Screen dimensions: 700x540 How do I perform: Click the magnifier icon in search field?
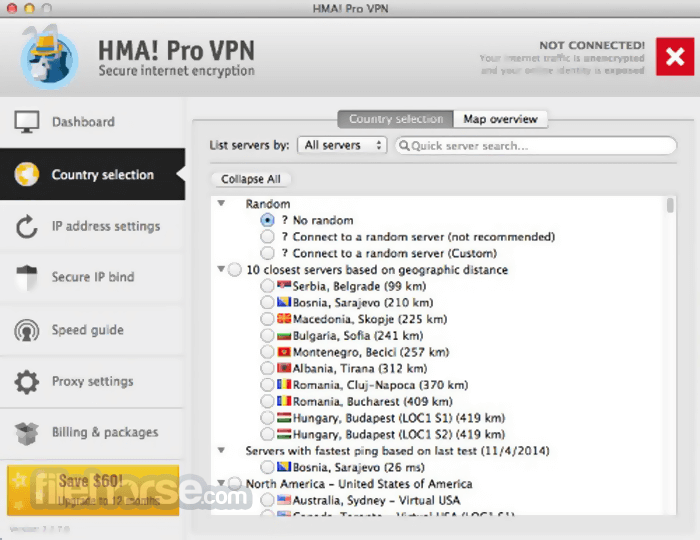404,145
